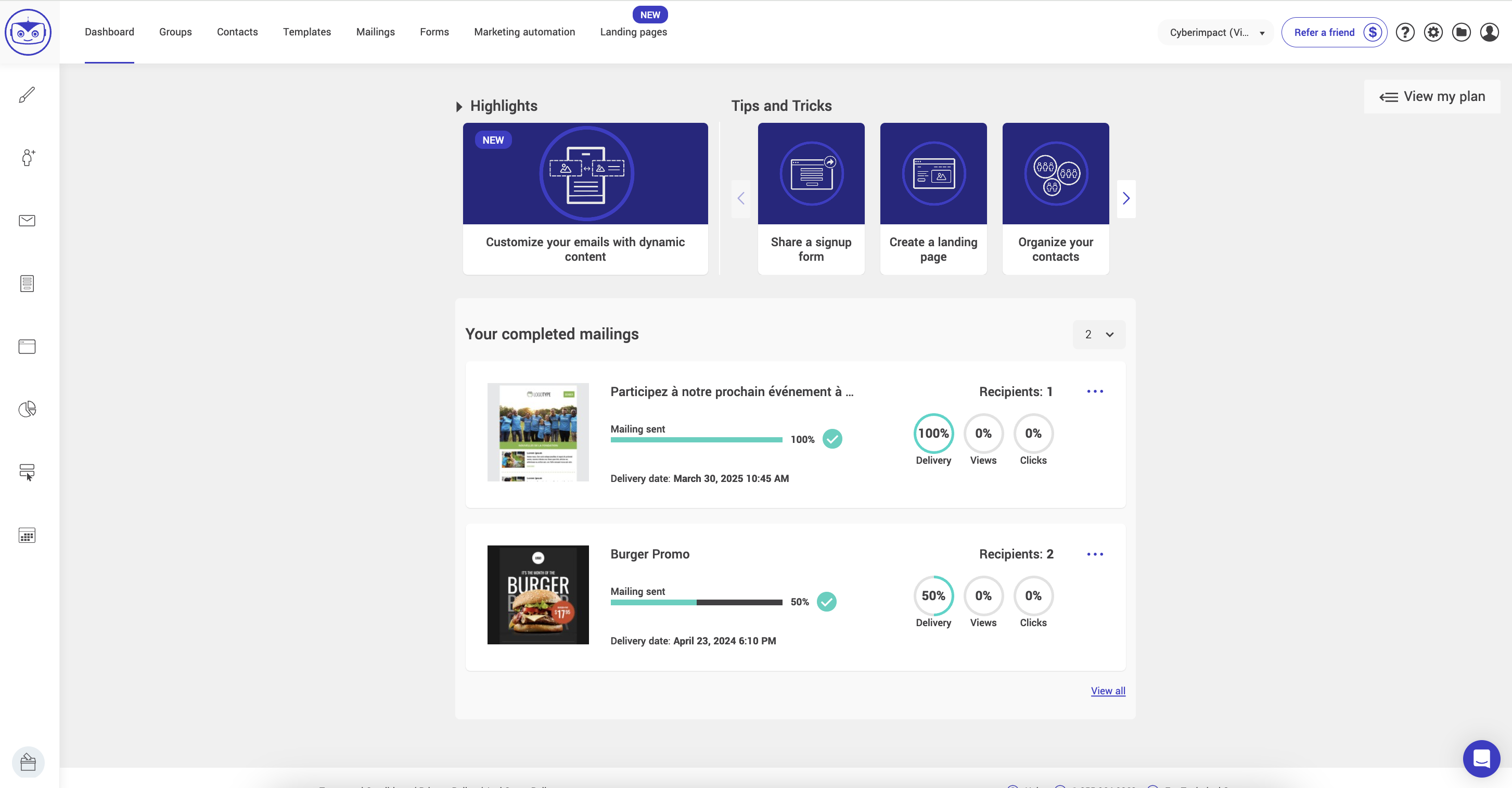Open the user profile avatar icon
Screen dimensions: 1512x788
coord(1490,32)
